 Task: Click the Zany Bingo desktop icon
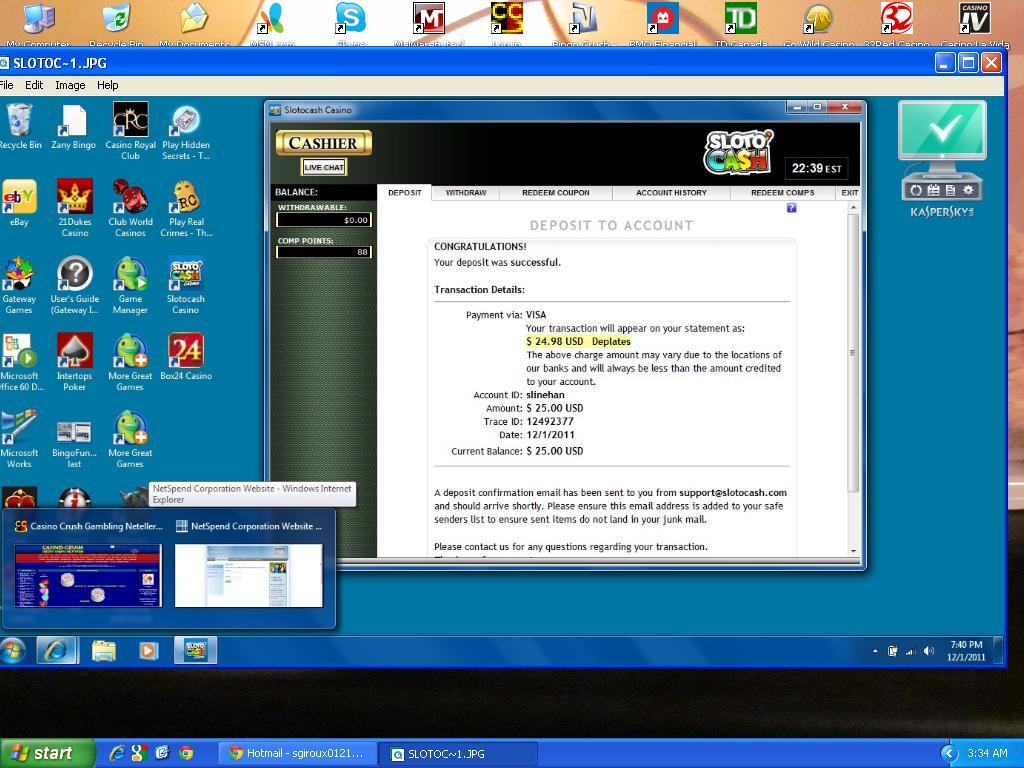[x=74, y=127]
